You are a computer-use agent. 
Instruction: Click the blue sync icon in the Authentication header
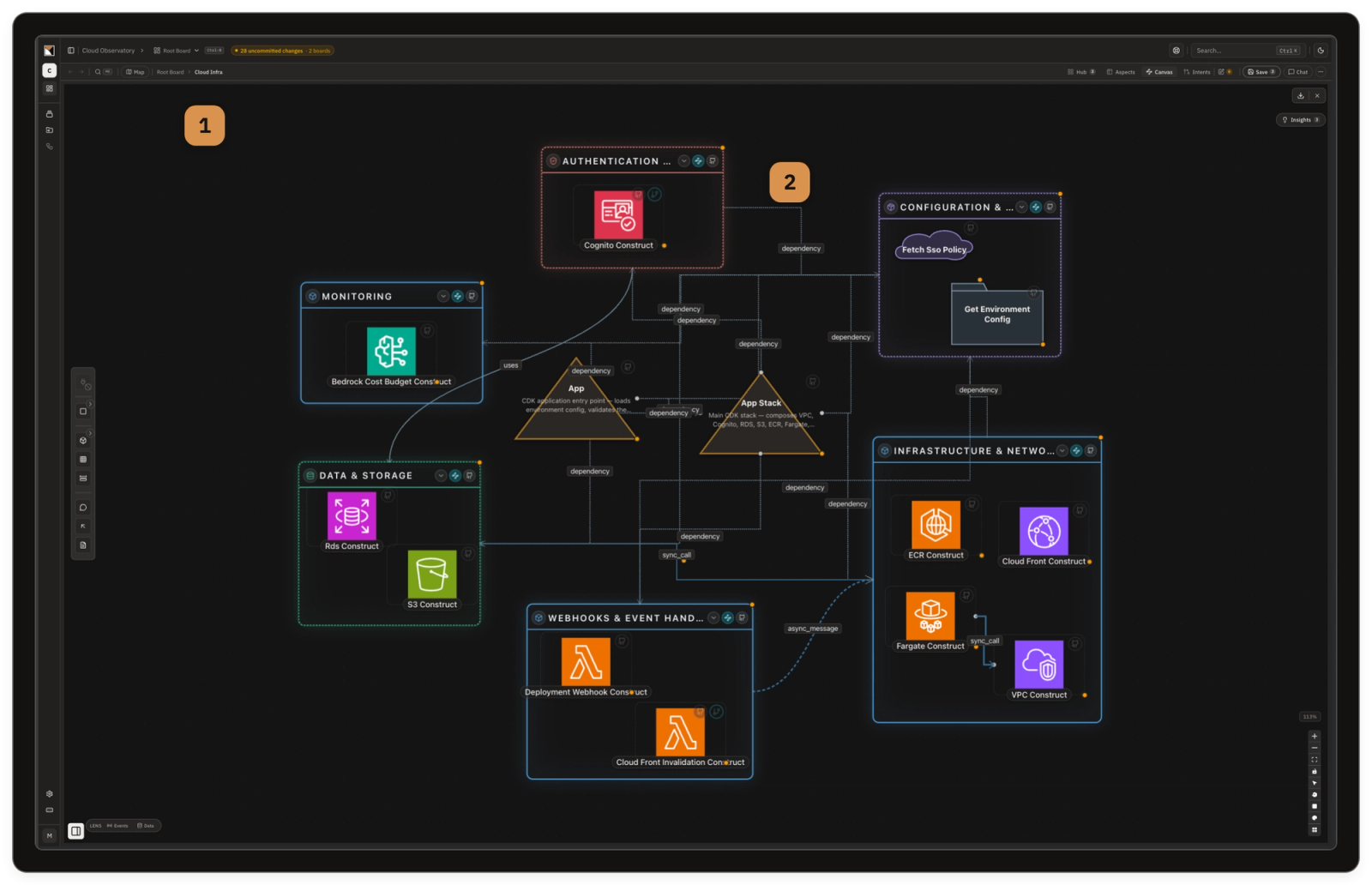pos(698,160)
